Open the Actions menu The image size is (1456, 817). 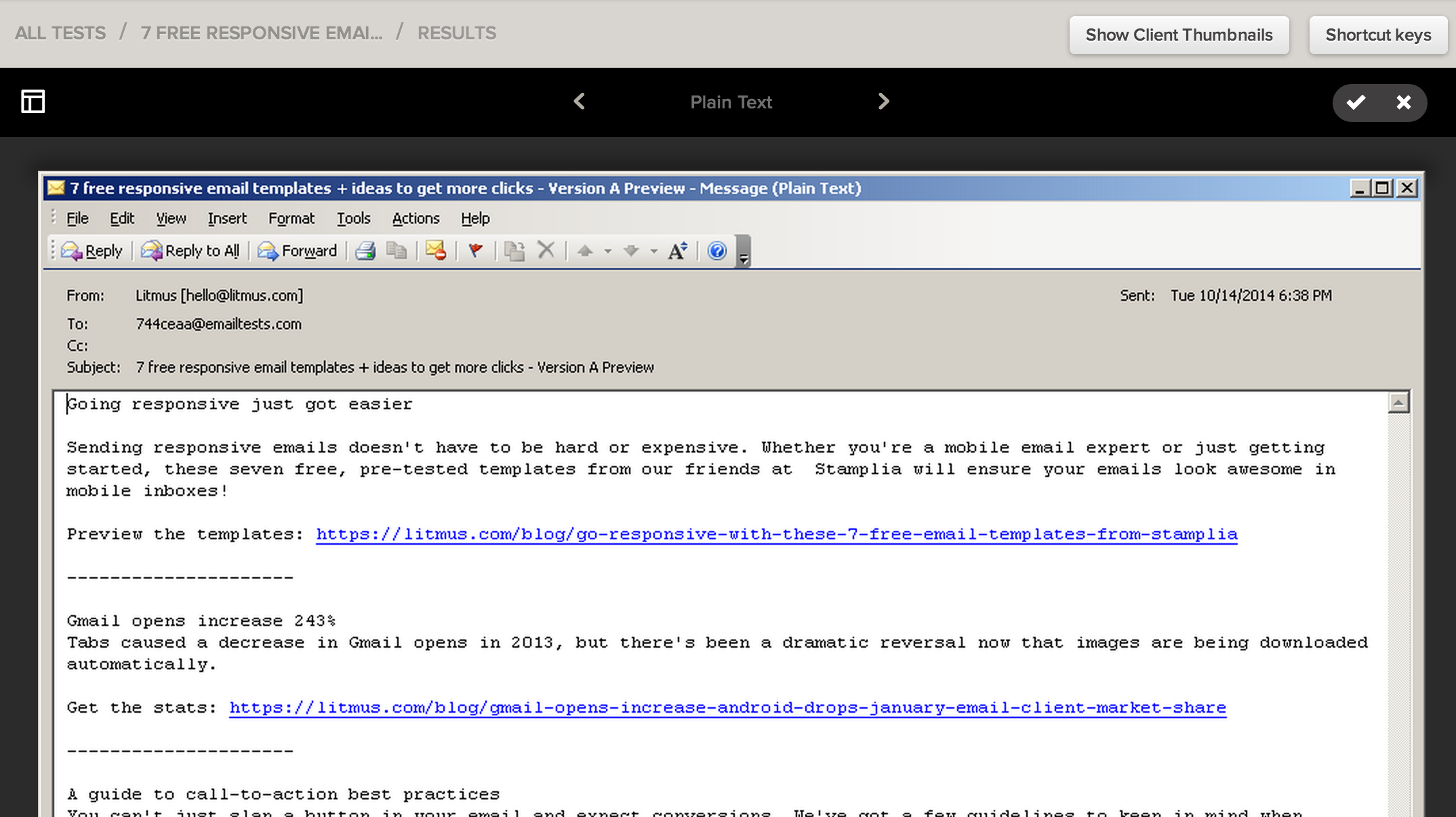click(x=416, y=218)
